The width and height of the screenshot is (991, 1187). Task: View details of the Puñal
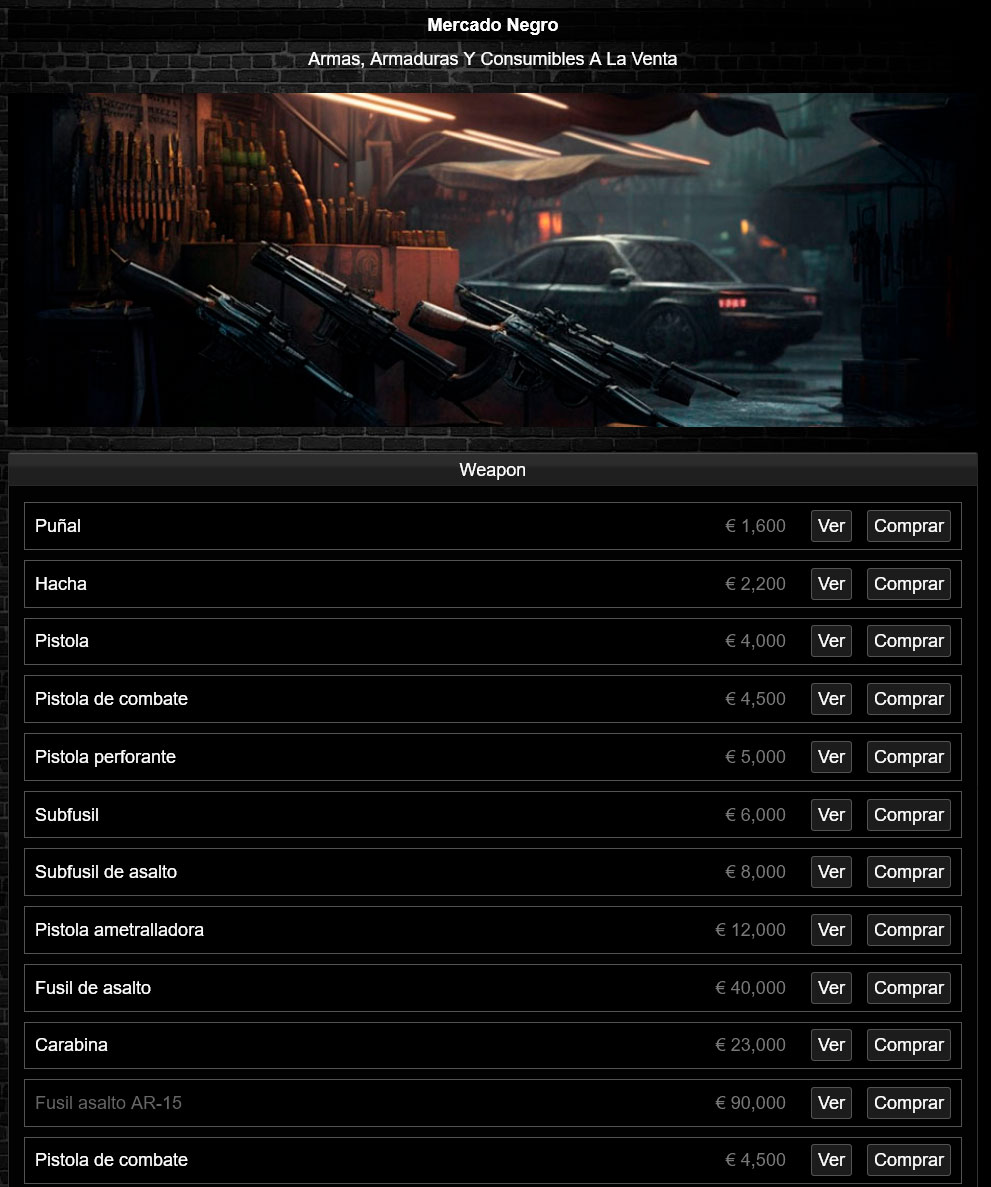click(x=831, y=526)
